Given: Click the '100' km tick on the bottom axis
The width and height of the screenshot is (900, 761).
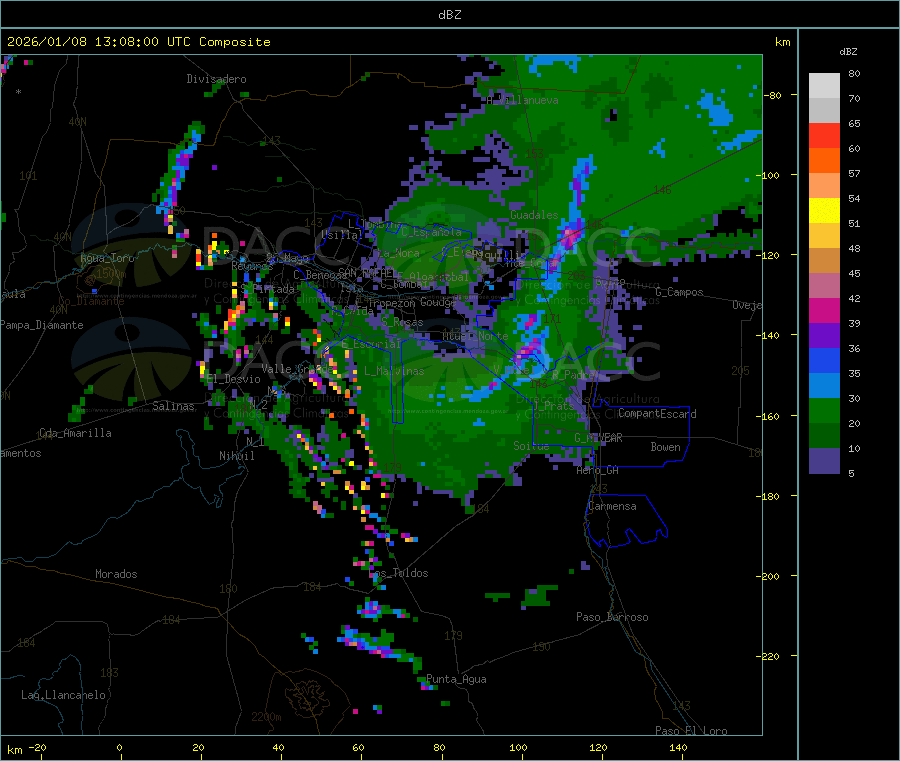Looking at the screenshot, I should pos(519,748).
